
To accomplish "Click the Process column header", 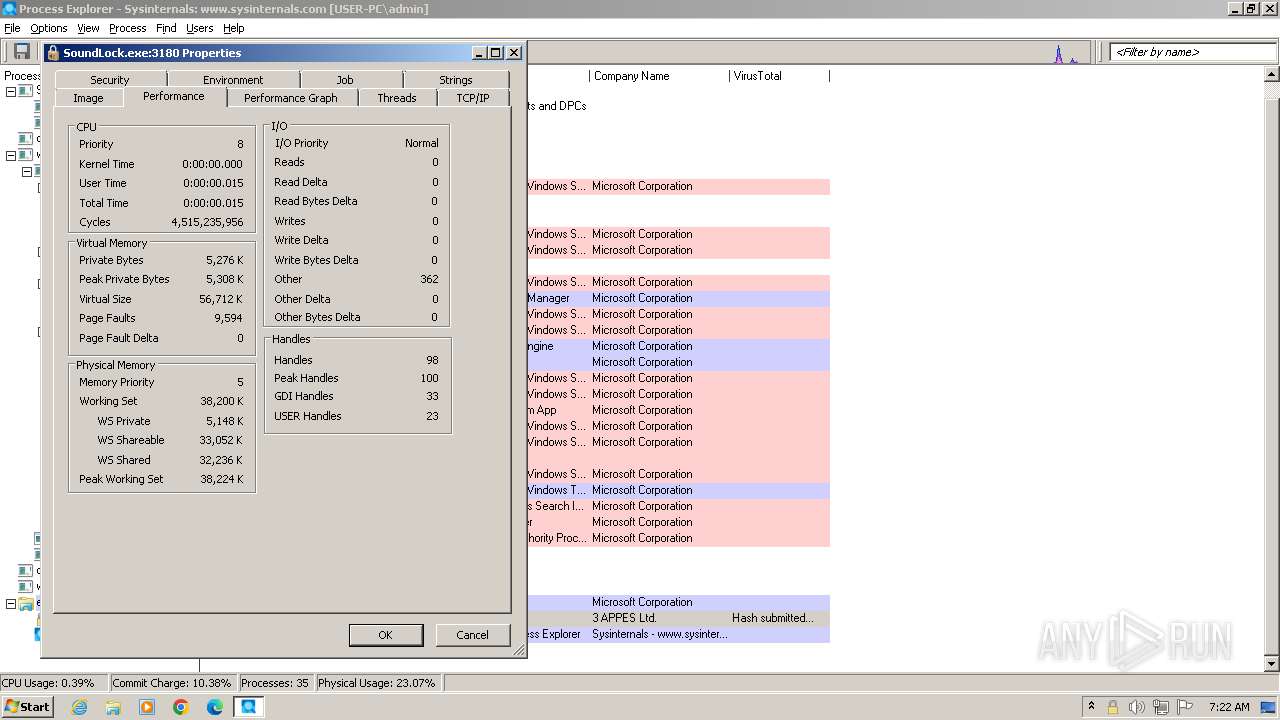I will click(x=21, y=76).
